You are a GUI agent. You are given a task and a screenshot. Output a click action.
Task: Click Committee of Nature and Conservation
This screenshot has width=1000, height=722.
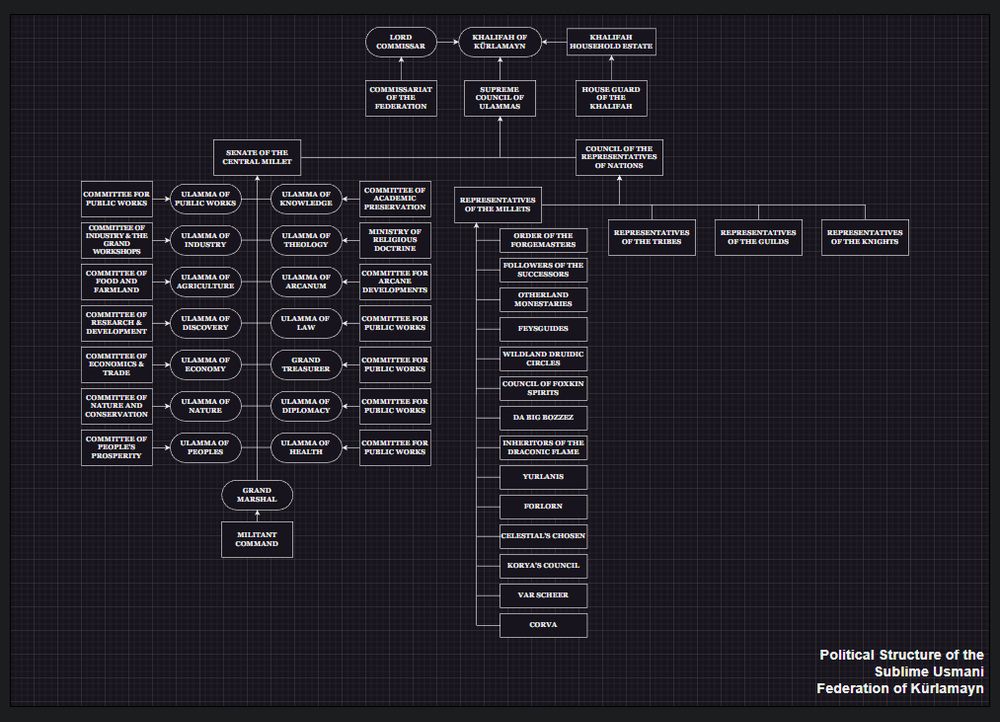[x=117, y=406]
